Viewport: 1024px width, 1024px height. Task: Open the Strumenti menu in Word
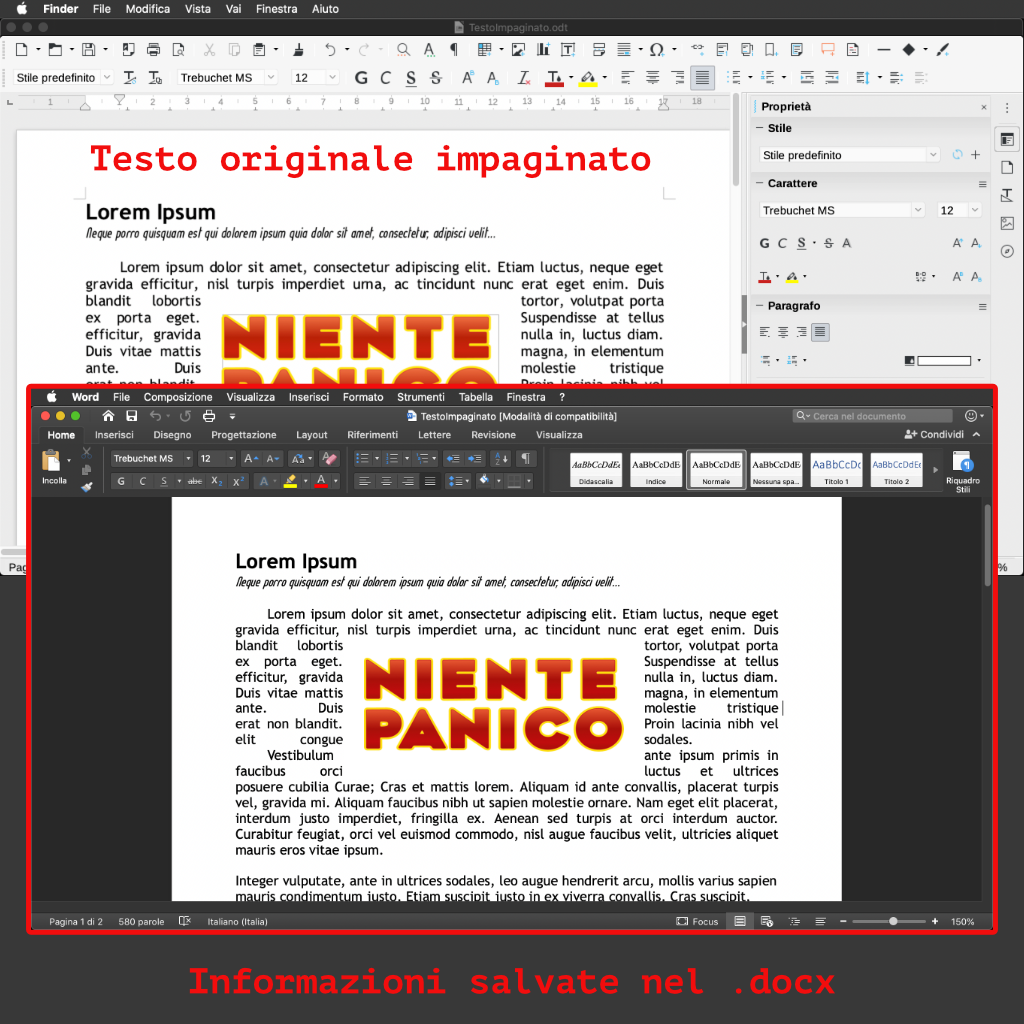[420, 397]
